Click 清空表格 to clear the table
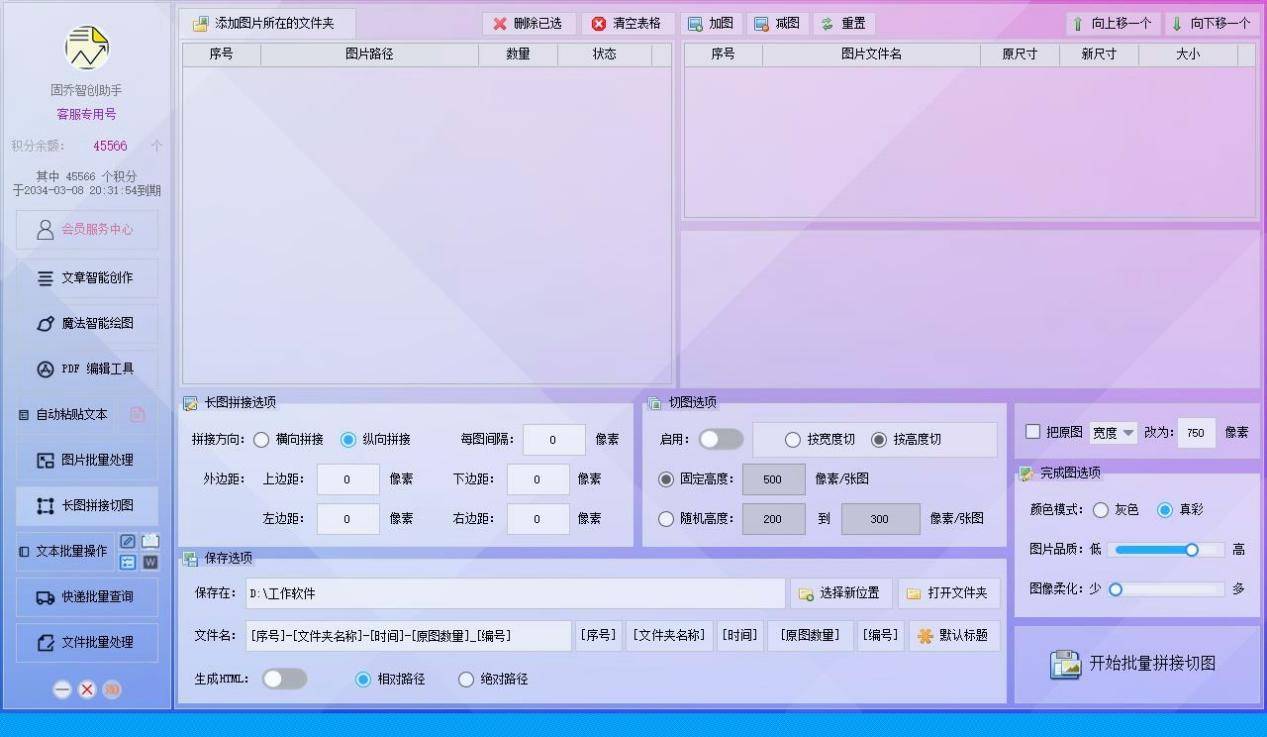1267x737 pixels. click(x=626, y=23)
